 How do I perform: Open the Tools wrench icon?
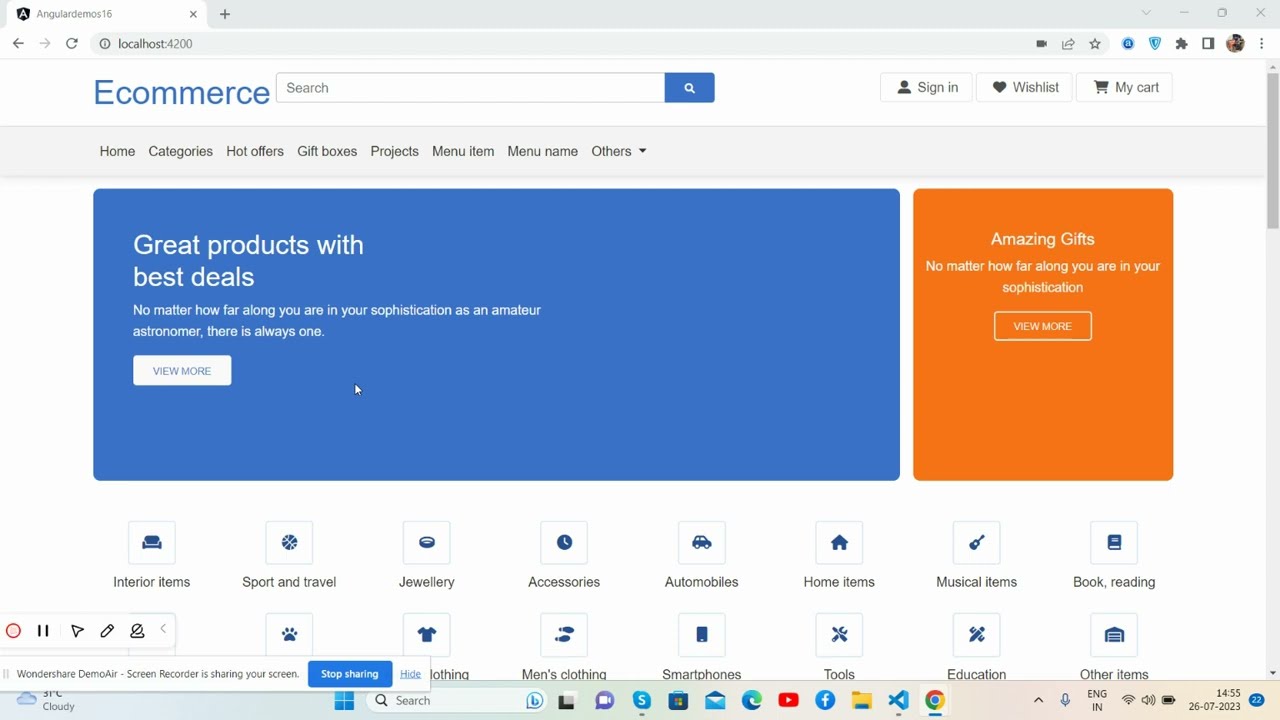[x=839, y=635]
